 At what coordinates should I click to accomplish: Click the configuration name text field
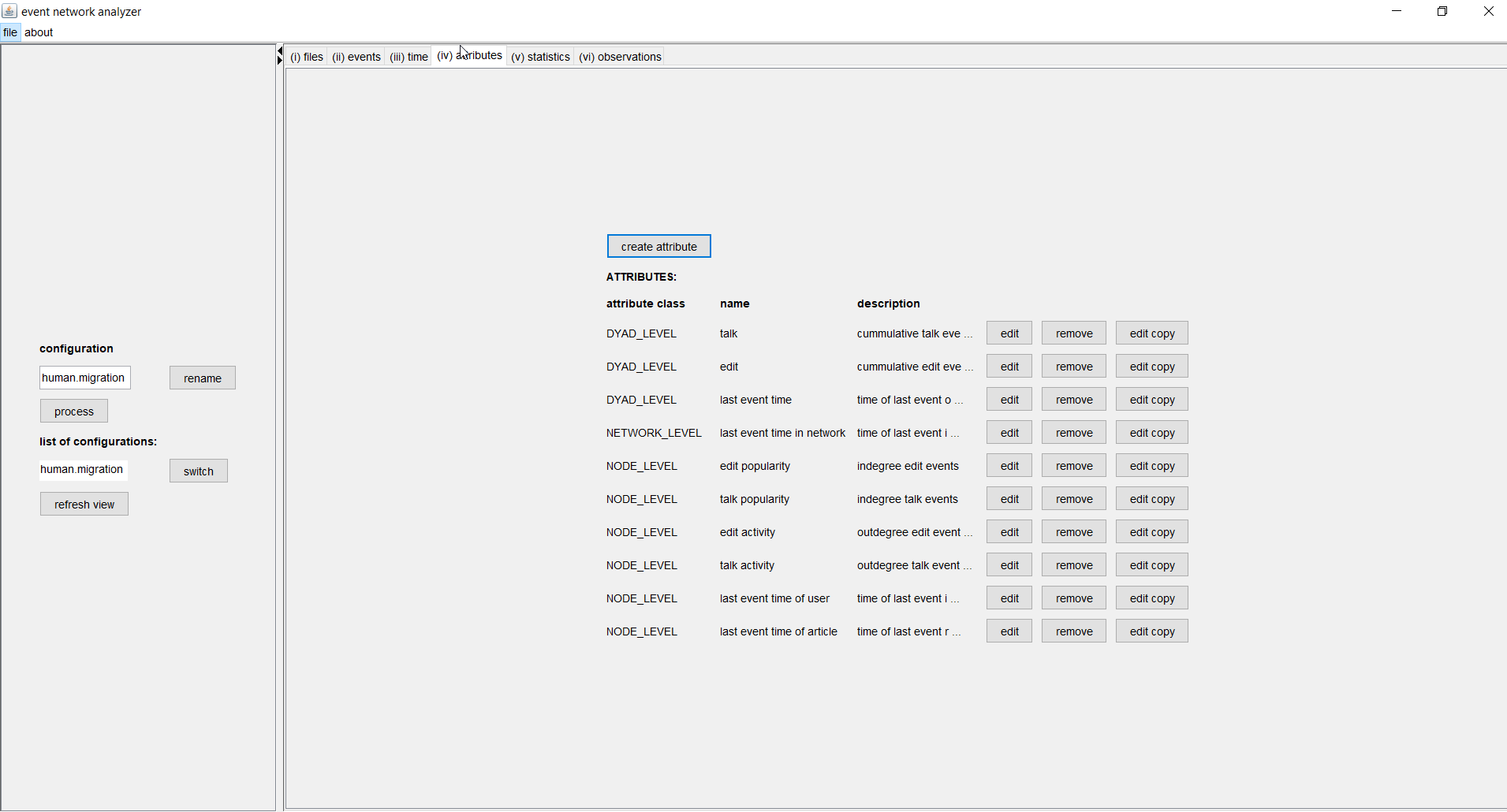84,378
